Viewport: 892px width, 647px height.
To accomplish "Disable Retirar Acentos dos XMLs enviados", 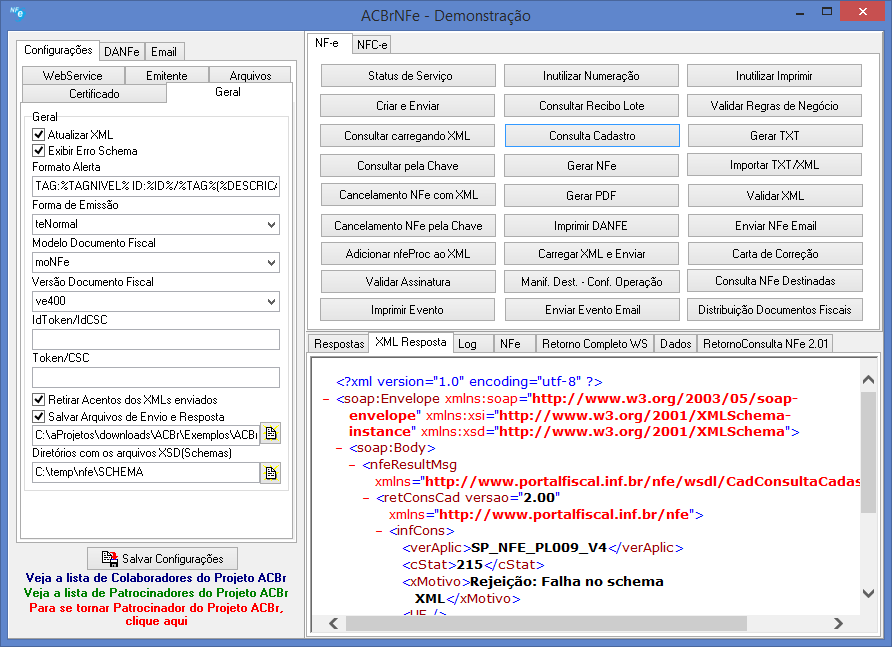I will tap(39, 399).
